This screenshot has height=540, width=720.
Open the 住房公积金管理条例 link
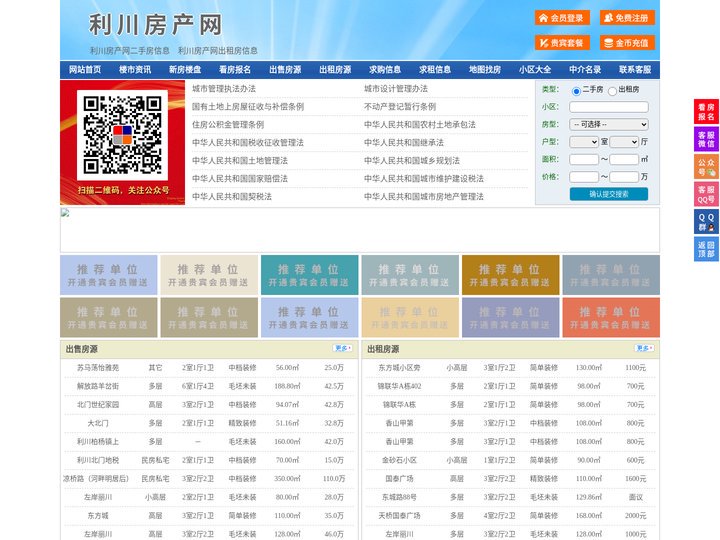pos(228,124)
